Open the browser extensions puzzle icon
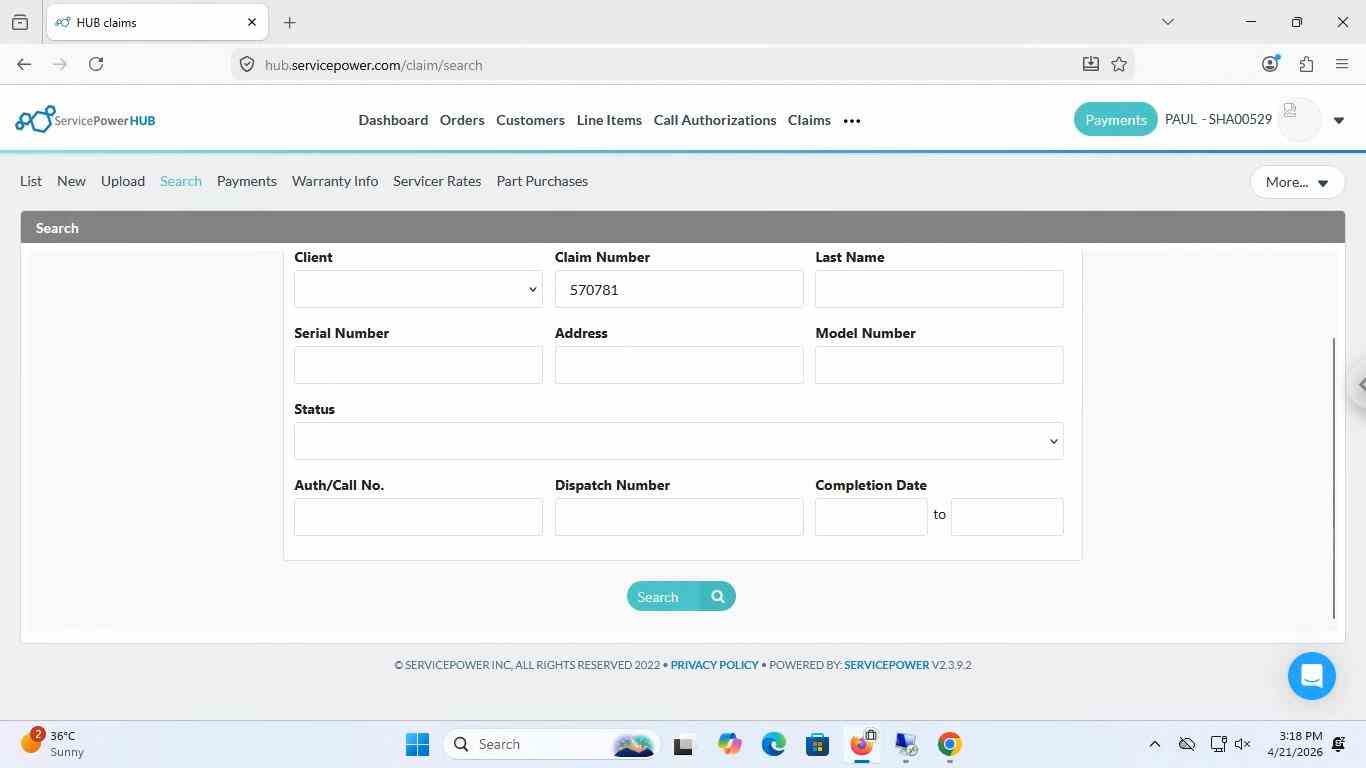Image resolution: width=1366 pixels, height=768 pixels. pos(1306,64)
